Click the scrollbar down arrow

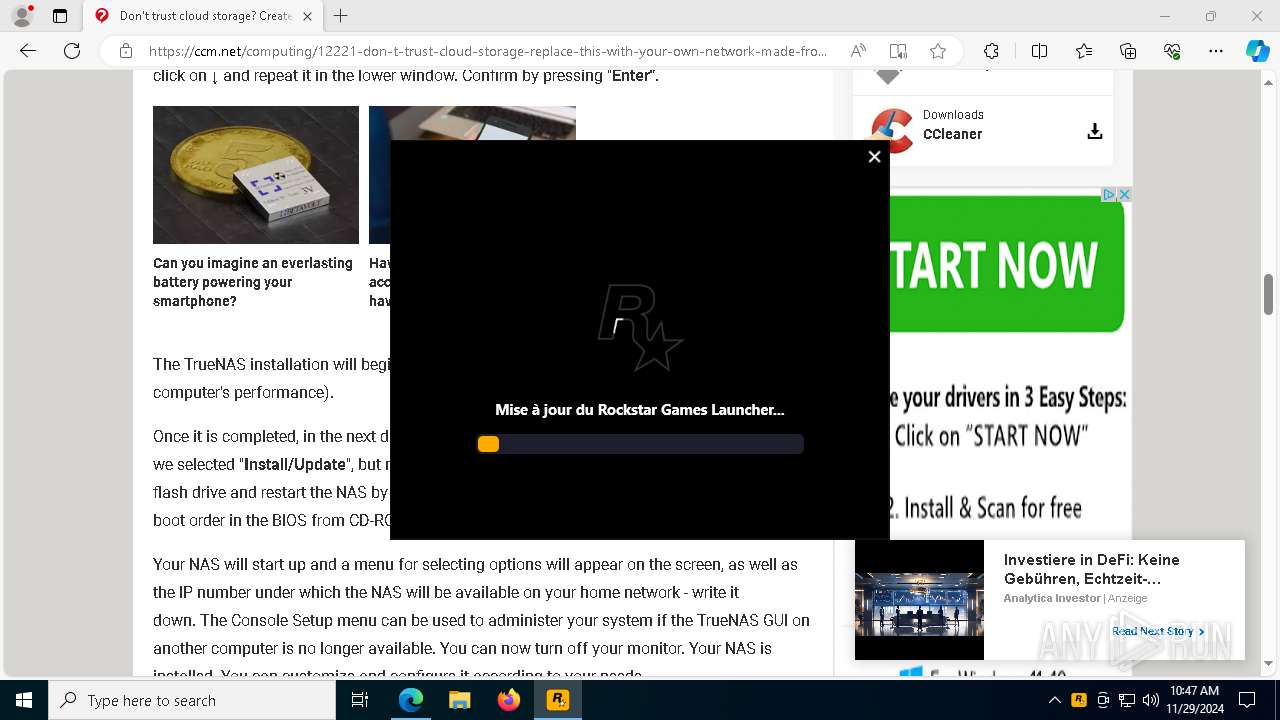coord(1269,663)
